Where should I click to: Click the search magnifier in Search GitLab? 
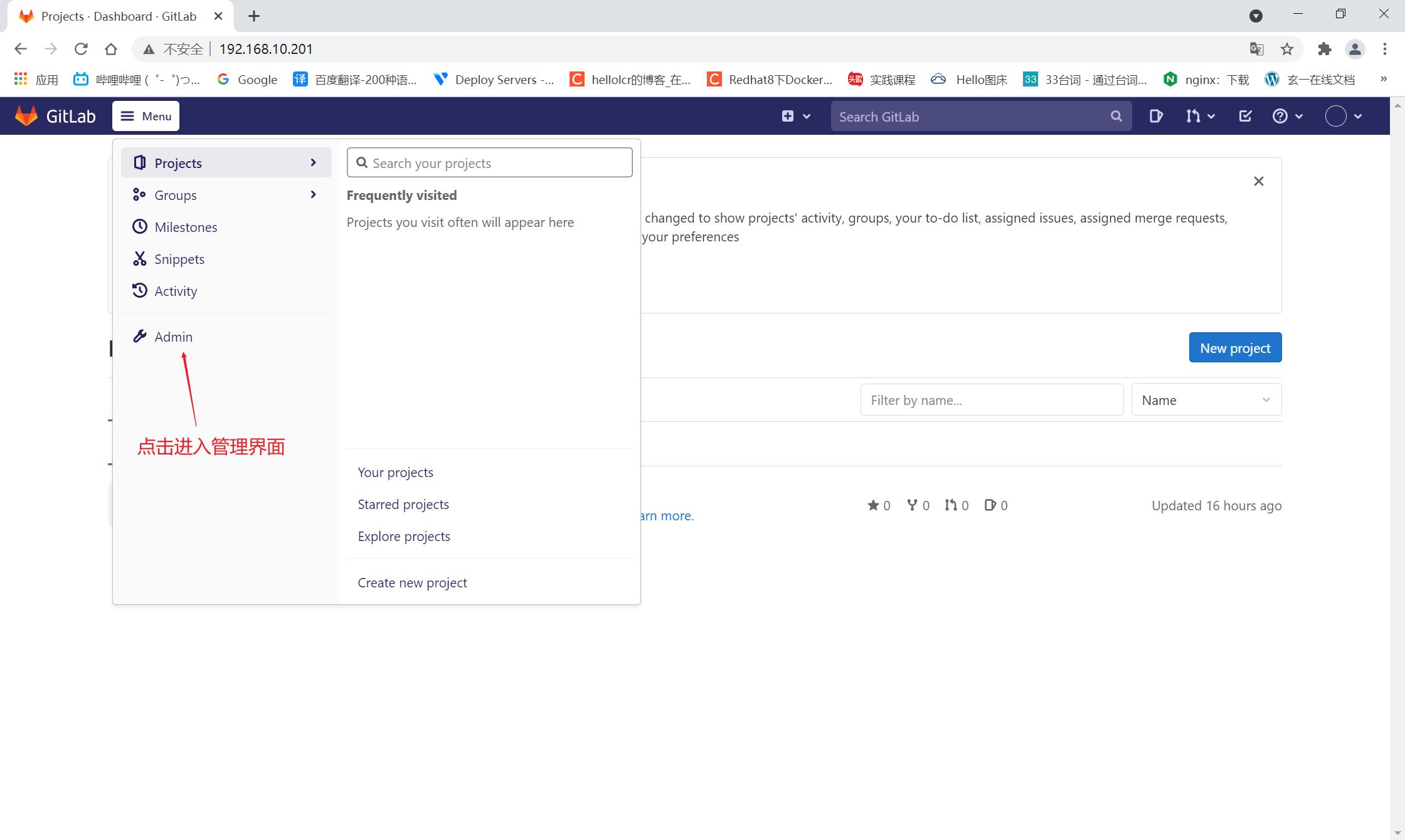(x=1116, y=116)
